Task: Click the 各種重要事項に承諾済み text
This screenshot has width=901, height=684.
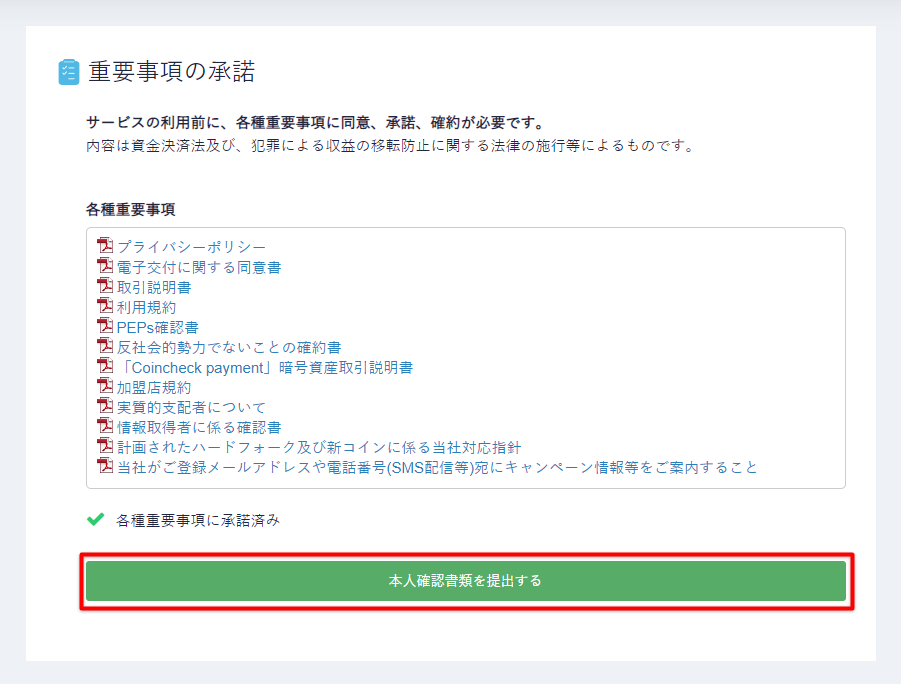Action: click(198, 521)
